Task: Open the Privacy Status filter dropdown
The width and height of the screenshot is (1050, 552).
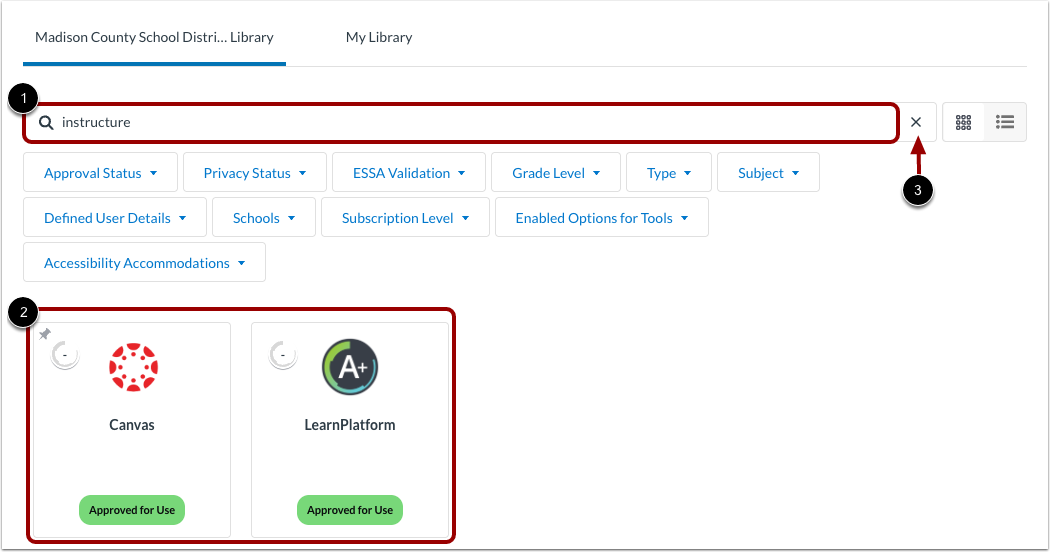Action: [x=254, y=173]
